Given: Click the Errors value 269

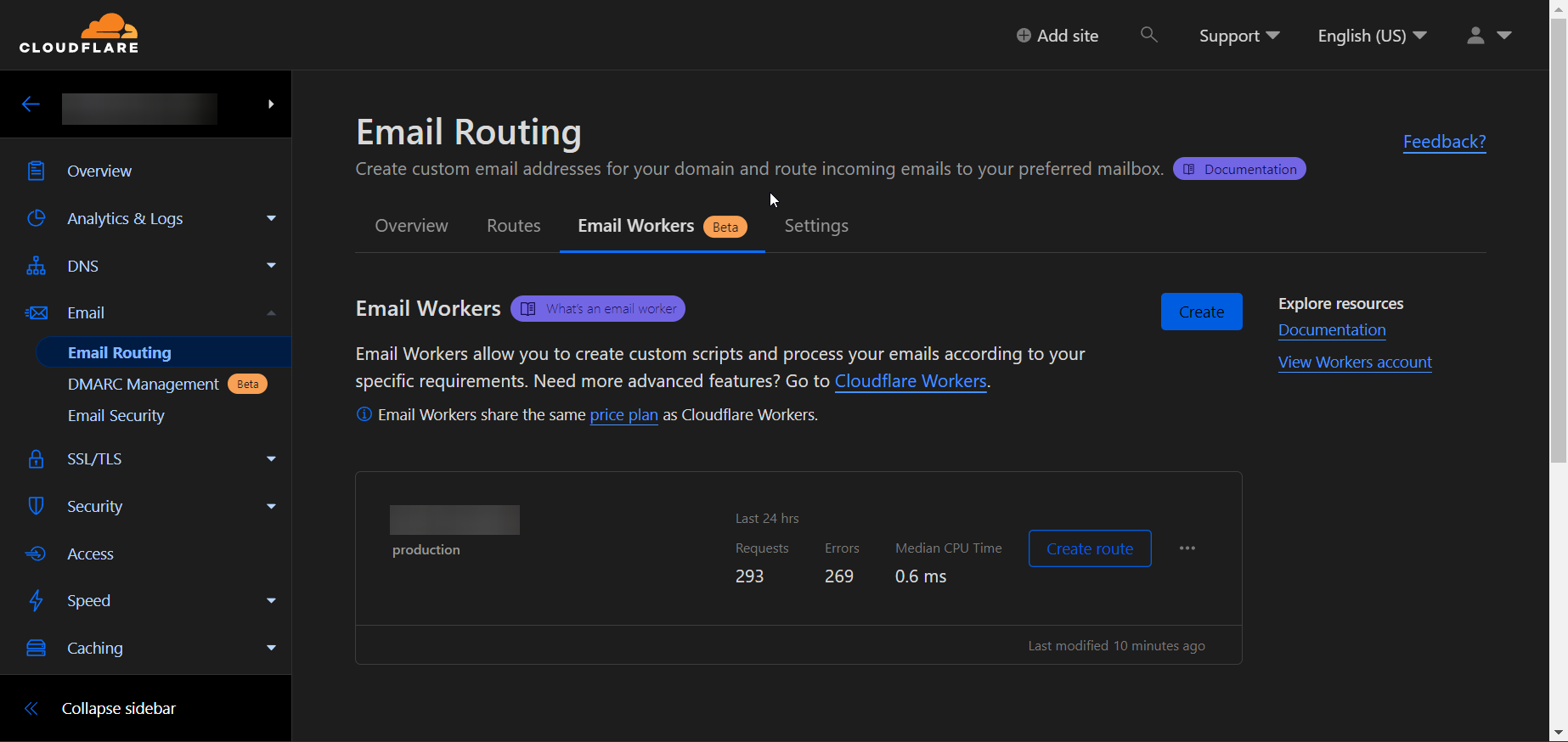Looking at the screenshot, I should [838, 576].
